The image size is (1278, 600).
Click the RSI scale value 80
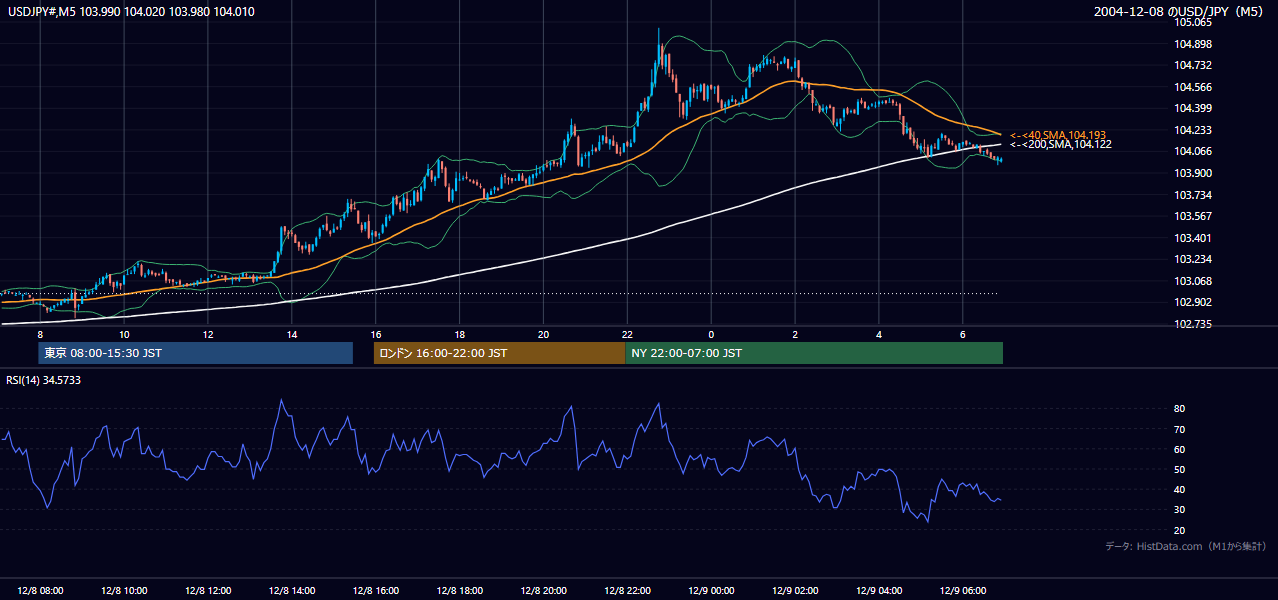[x=1180, y=409]
